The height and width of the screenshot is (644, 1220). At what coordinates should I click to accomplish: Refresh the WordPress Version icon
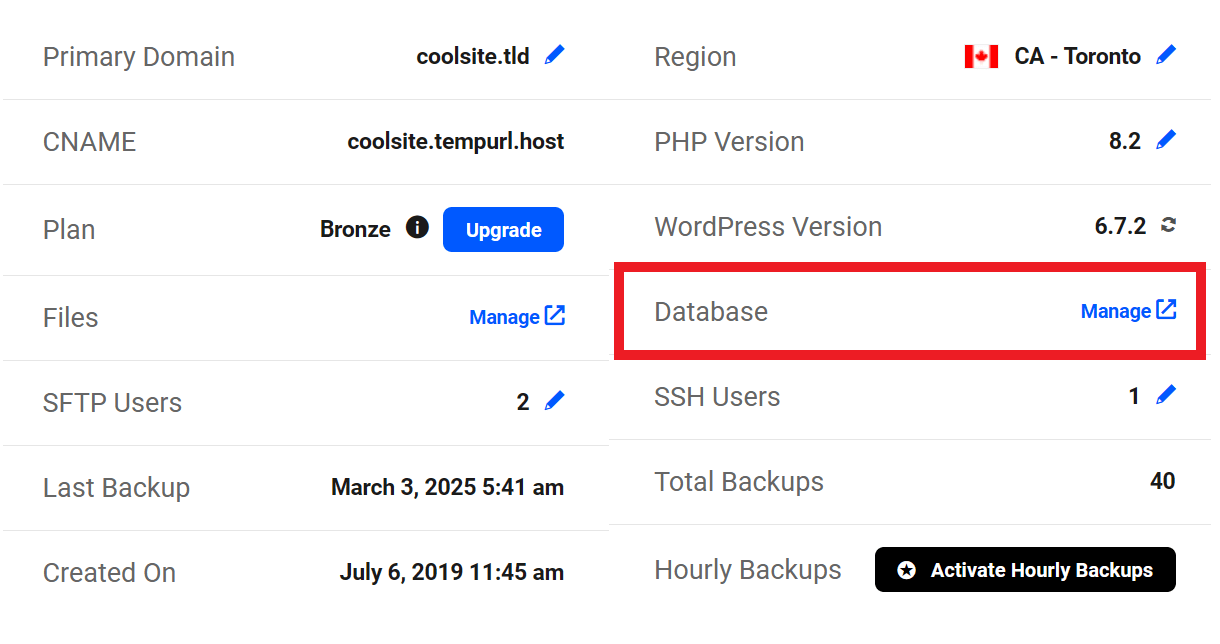coord(1167,225)
